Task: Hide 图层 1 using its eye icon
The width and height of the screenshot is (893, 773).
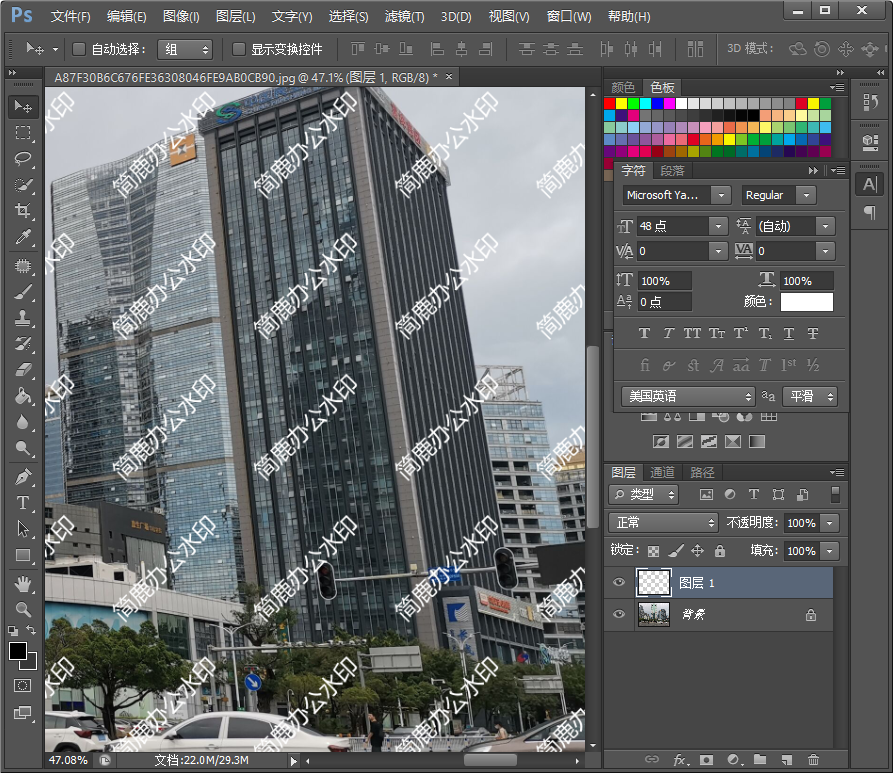Action: tap(619, 583)
